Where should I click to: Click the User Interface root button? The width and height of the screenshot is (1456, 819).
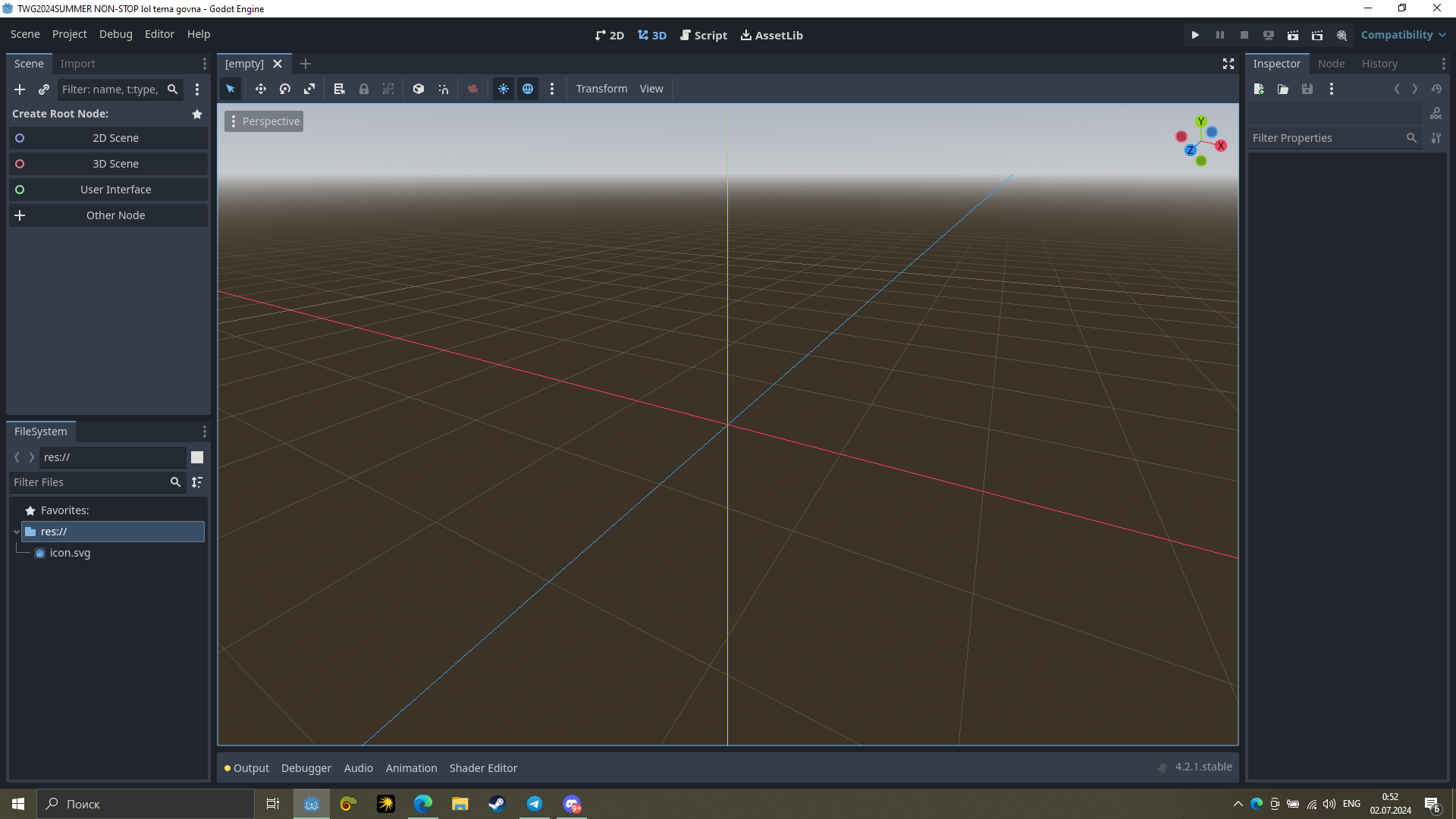(115, 190)
